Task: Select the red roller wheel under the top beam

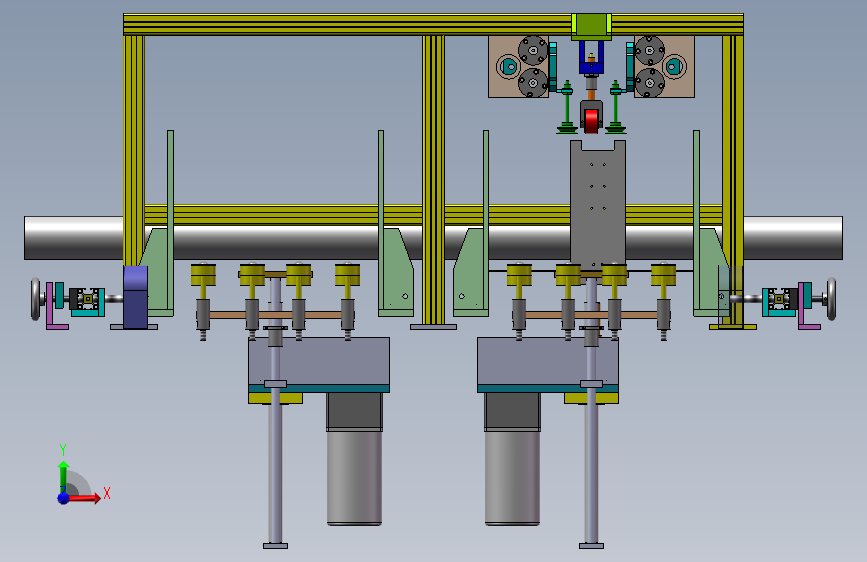Action: [x=591, y=121]
